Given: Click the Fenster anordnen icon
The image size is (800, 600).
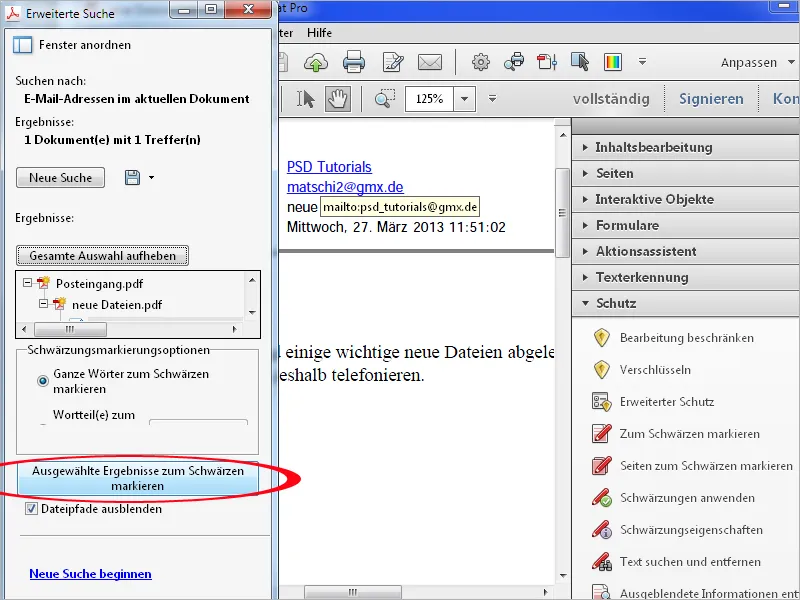Looking at the screenshot, I should pos(22,45).
